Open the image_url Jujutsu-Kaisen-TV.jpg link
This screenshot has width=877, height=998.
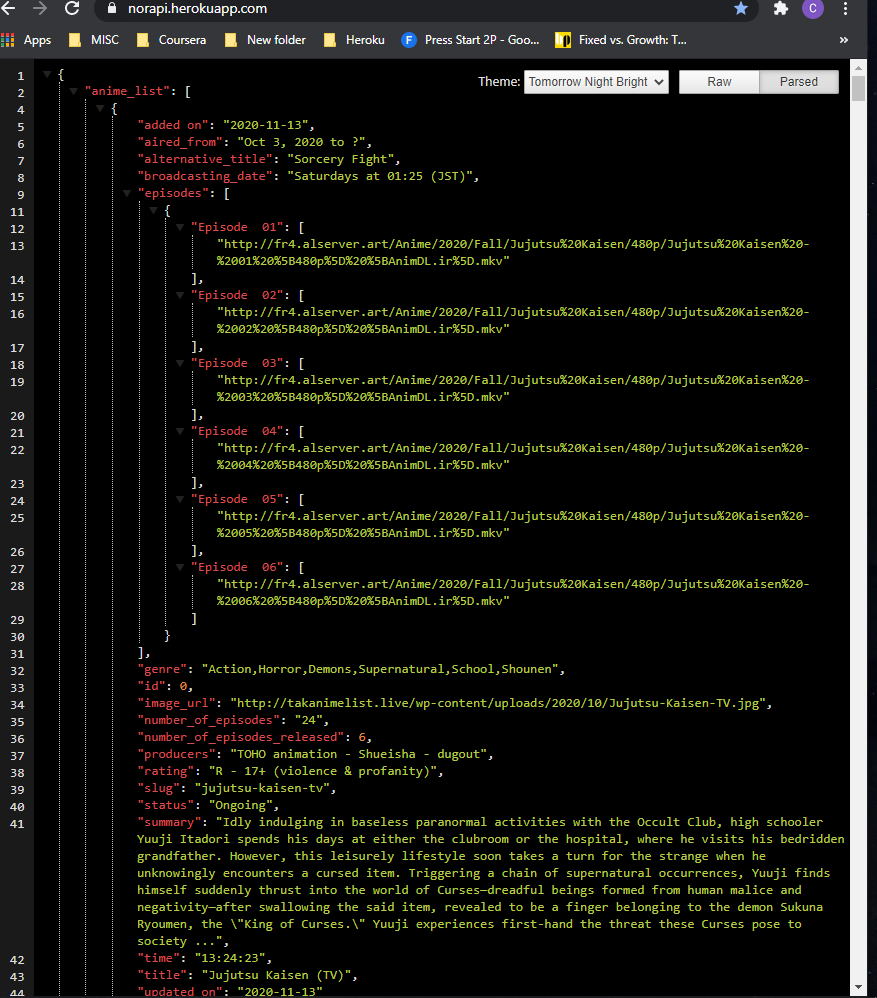coord(501,703)
